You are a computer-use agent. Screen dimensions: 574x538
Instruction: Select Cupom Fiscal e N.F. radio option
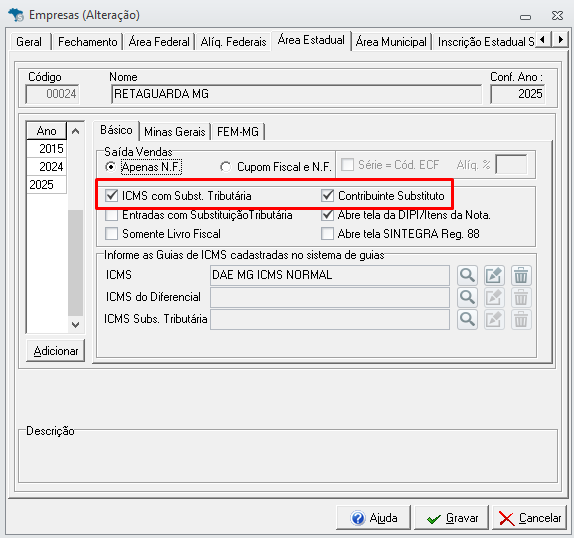[x=226, y=167]
